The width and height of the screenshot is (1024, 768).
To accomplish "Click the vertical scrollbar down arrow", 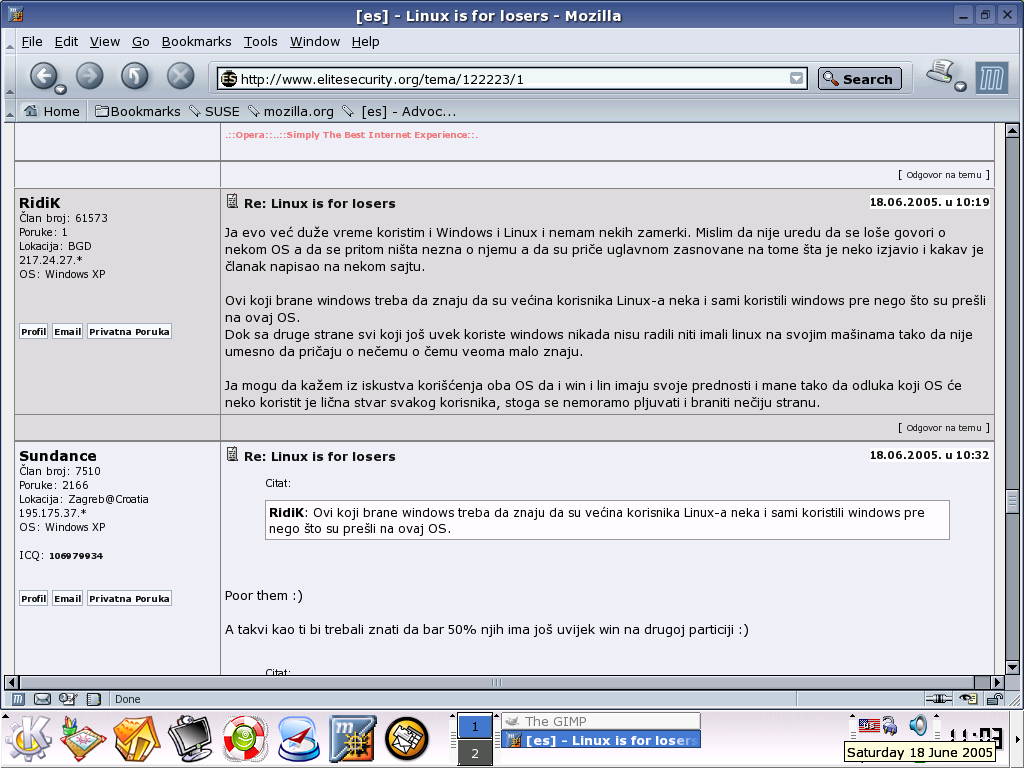I will (1012, 667).
